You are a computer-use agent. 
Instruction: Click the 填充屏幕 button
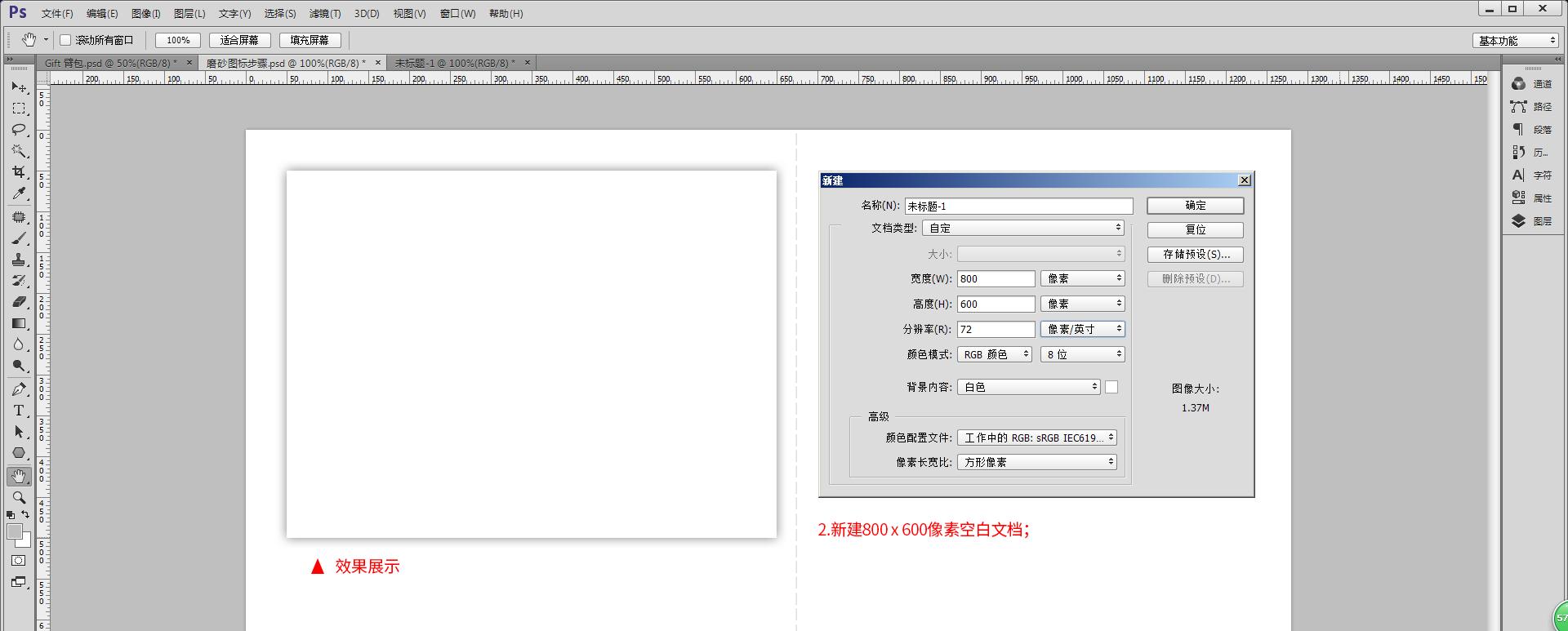[x=310, y=40]
